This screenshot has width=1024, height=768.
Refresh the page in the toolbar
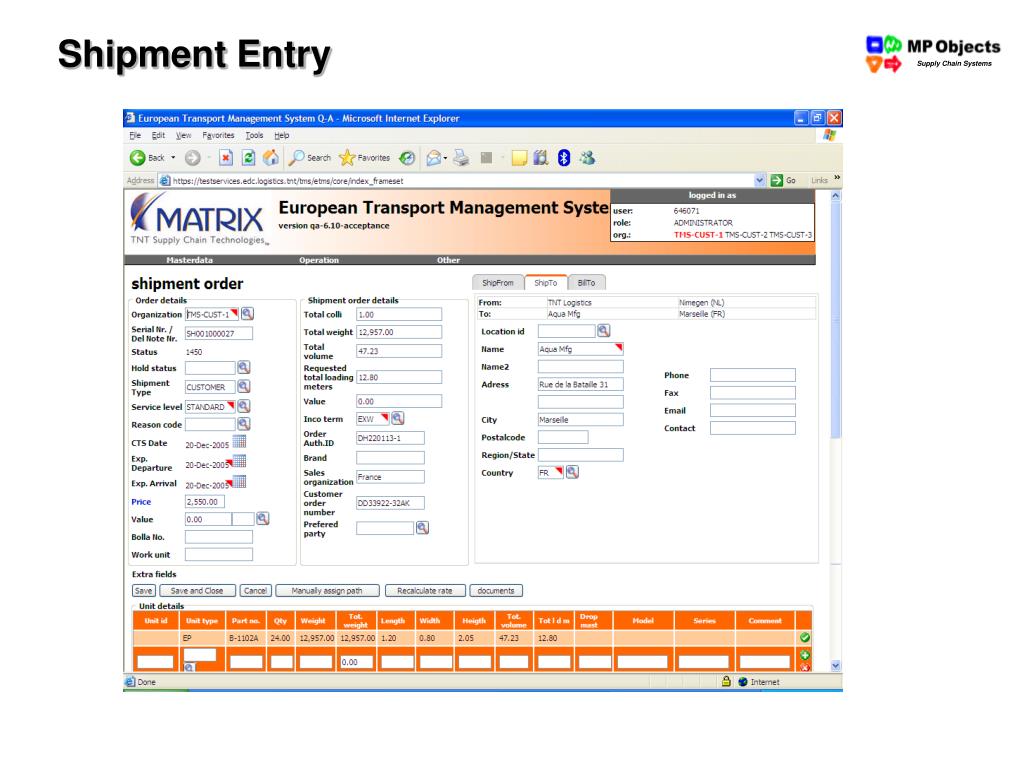(x=248, y=158)
